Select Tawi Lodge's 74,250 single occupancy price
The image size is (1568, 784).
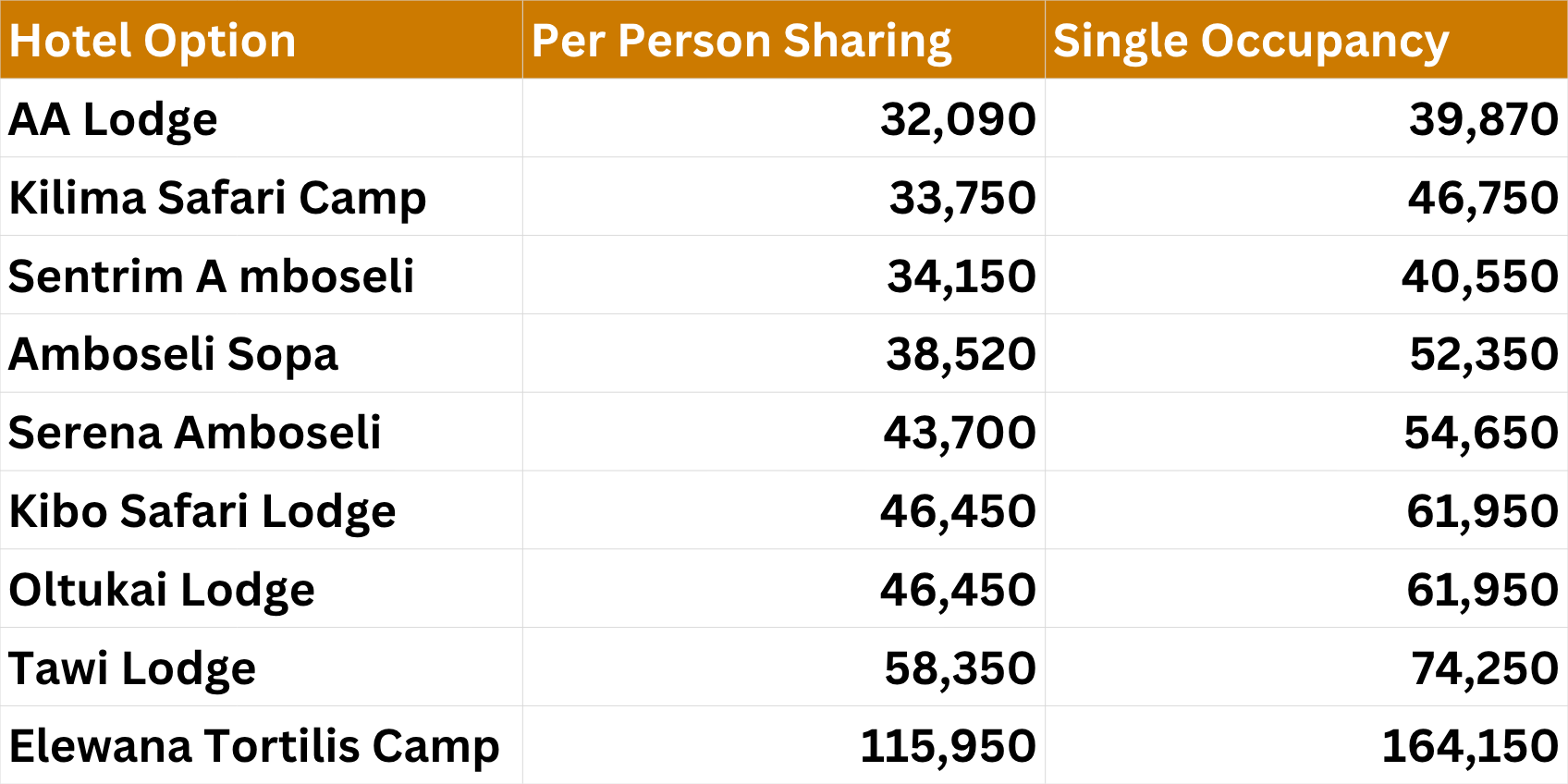pos(1485,668)
